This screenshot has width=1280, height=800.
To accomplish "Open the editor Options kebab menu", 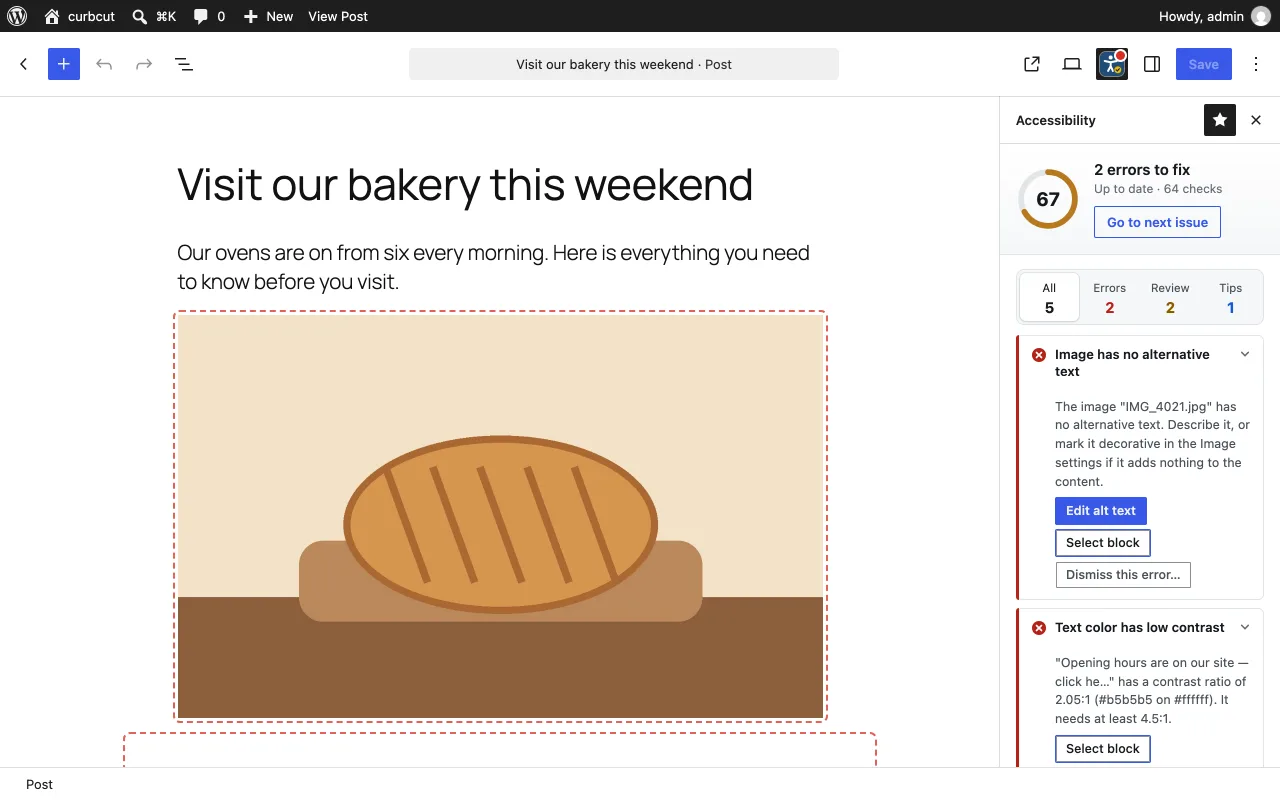I will pos(1256,64).
